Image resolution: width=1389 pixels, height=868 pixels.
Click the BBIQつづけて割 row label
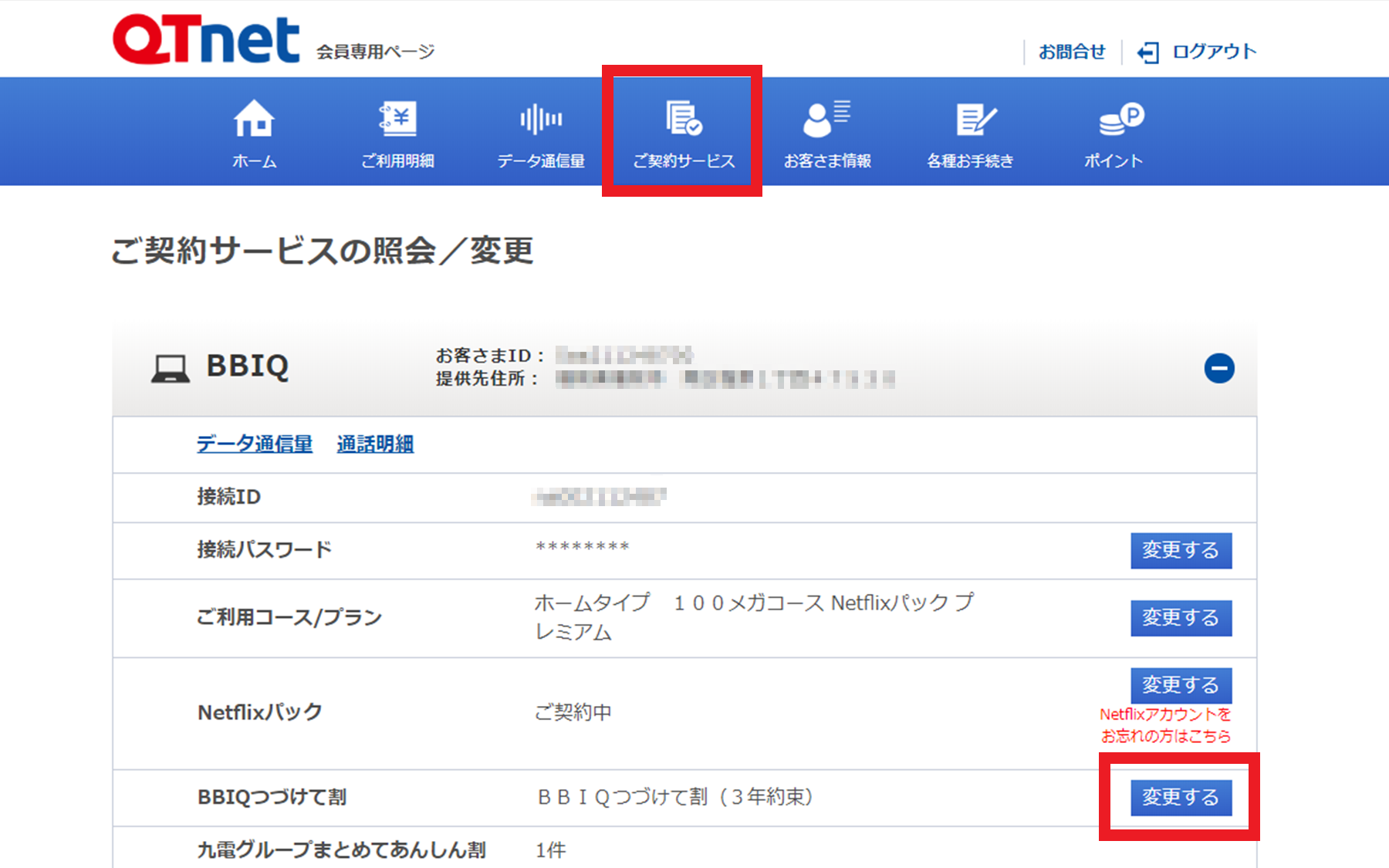coord(272,797)
